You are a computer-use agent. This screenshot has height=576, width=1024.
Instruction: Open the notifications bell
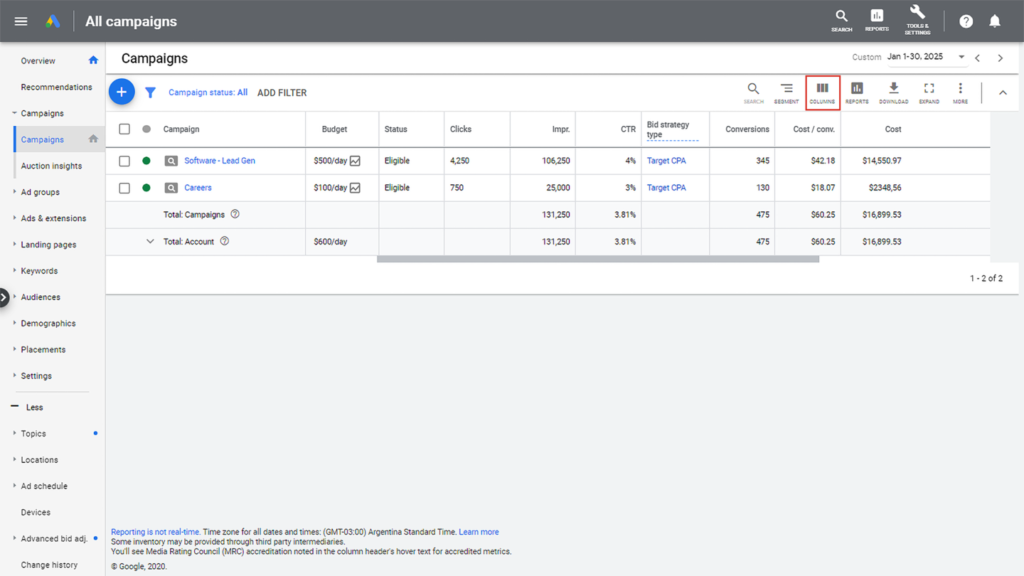[994, 21]
